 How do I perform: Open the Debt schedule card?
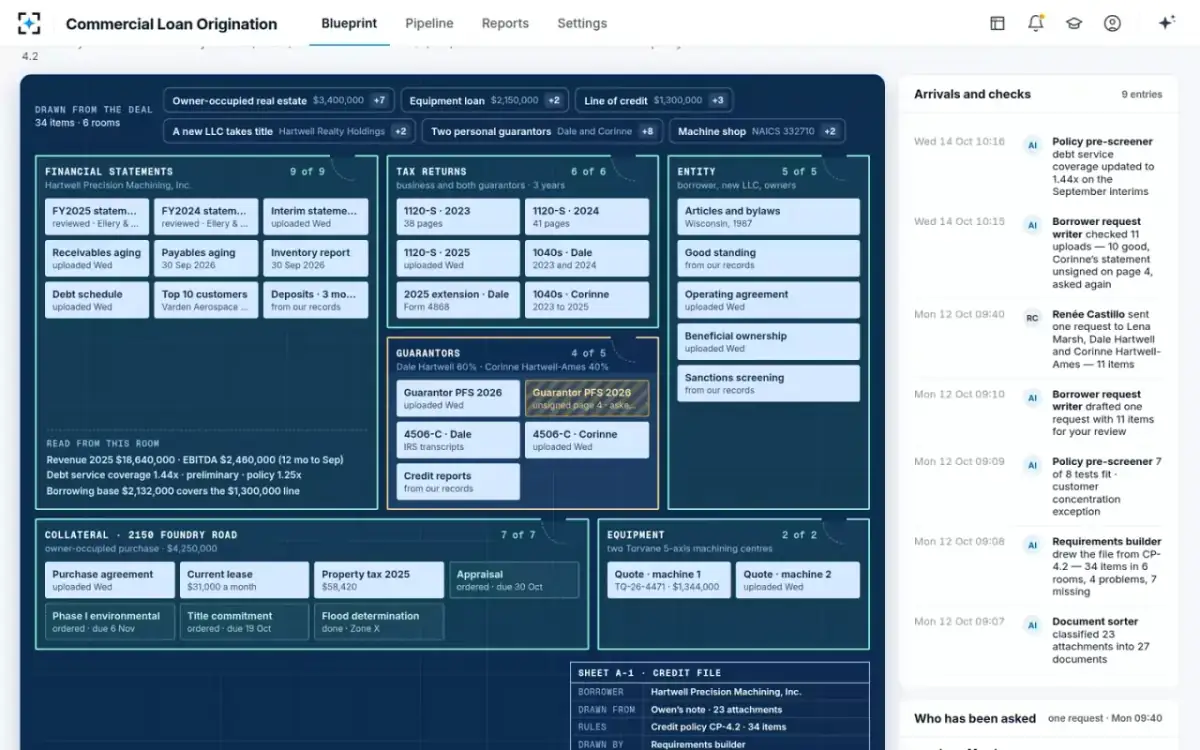tap(97, 300)
